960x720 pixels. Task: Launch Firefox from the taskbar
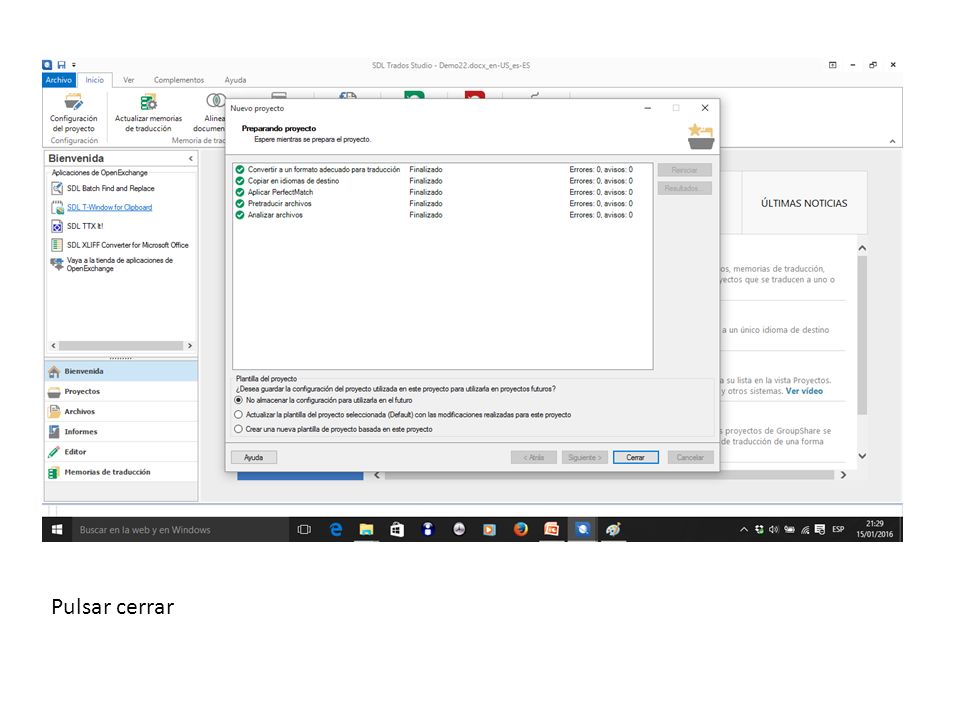point(520,530)
